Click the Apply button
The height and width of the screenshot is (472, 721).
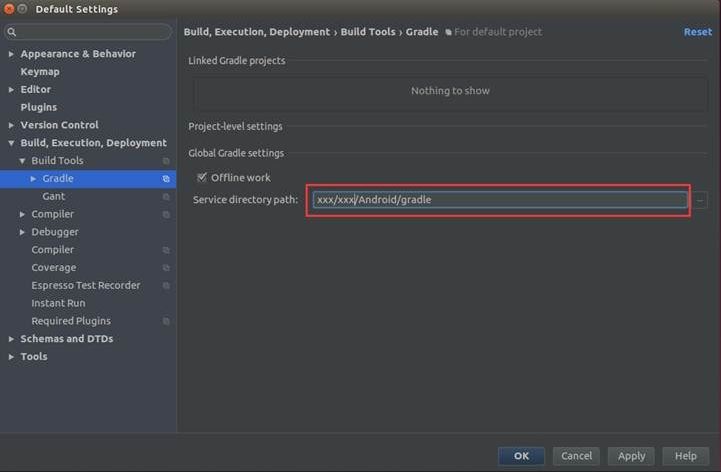[631, 456]
